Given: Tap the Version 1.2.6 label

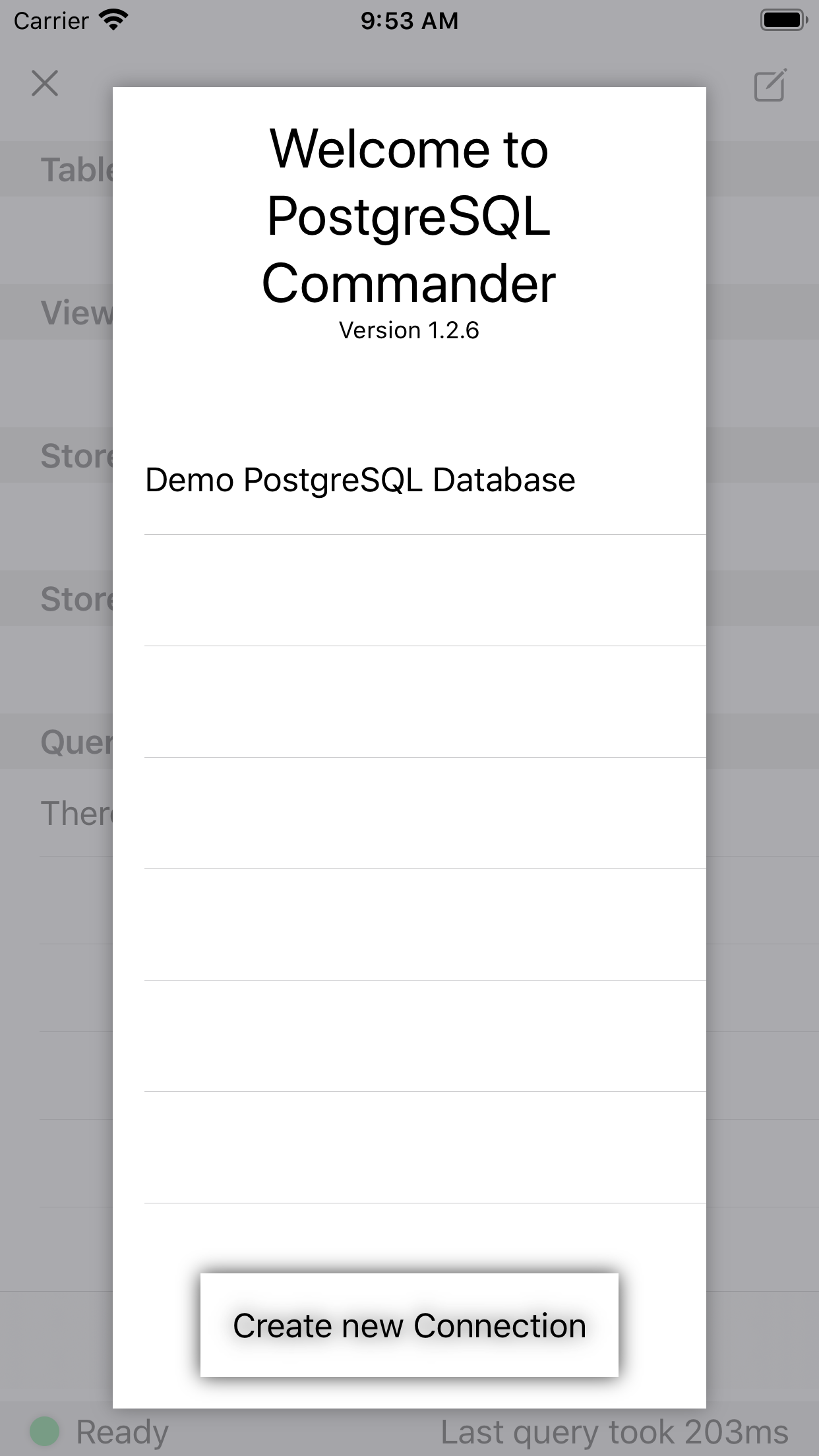Looking at the screenshot, I should (409, 330).
